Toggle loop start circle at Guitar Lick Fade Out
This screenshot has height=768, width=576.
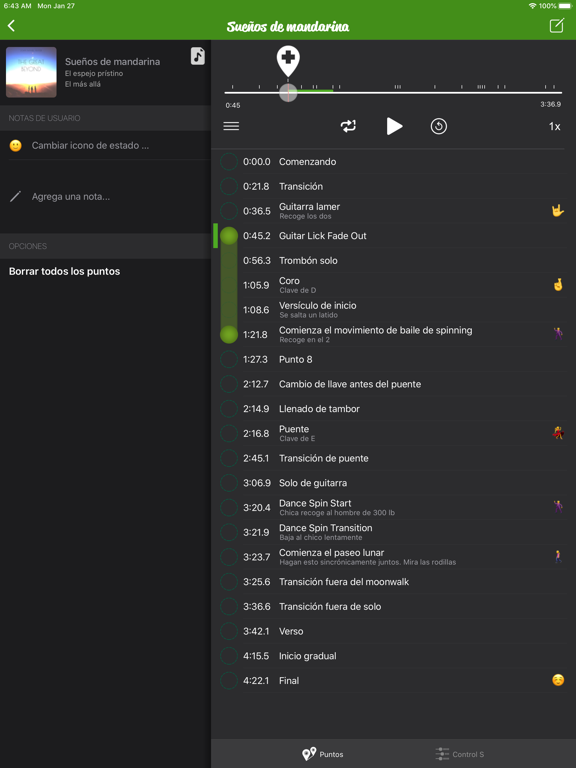click(x=229, y=236)
